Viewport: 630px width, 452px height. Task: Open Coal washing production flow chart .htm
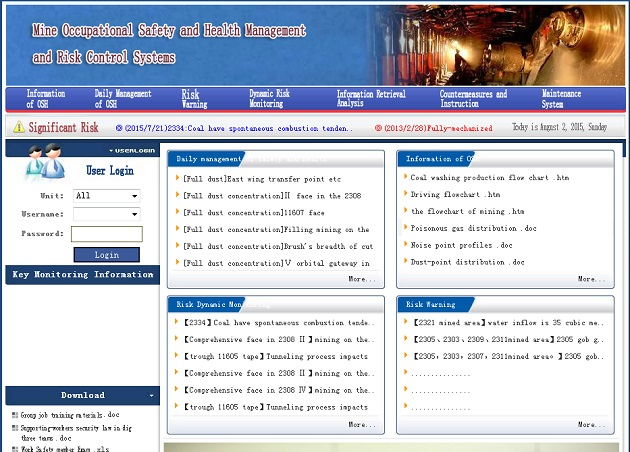[490, 178]
